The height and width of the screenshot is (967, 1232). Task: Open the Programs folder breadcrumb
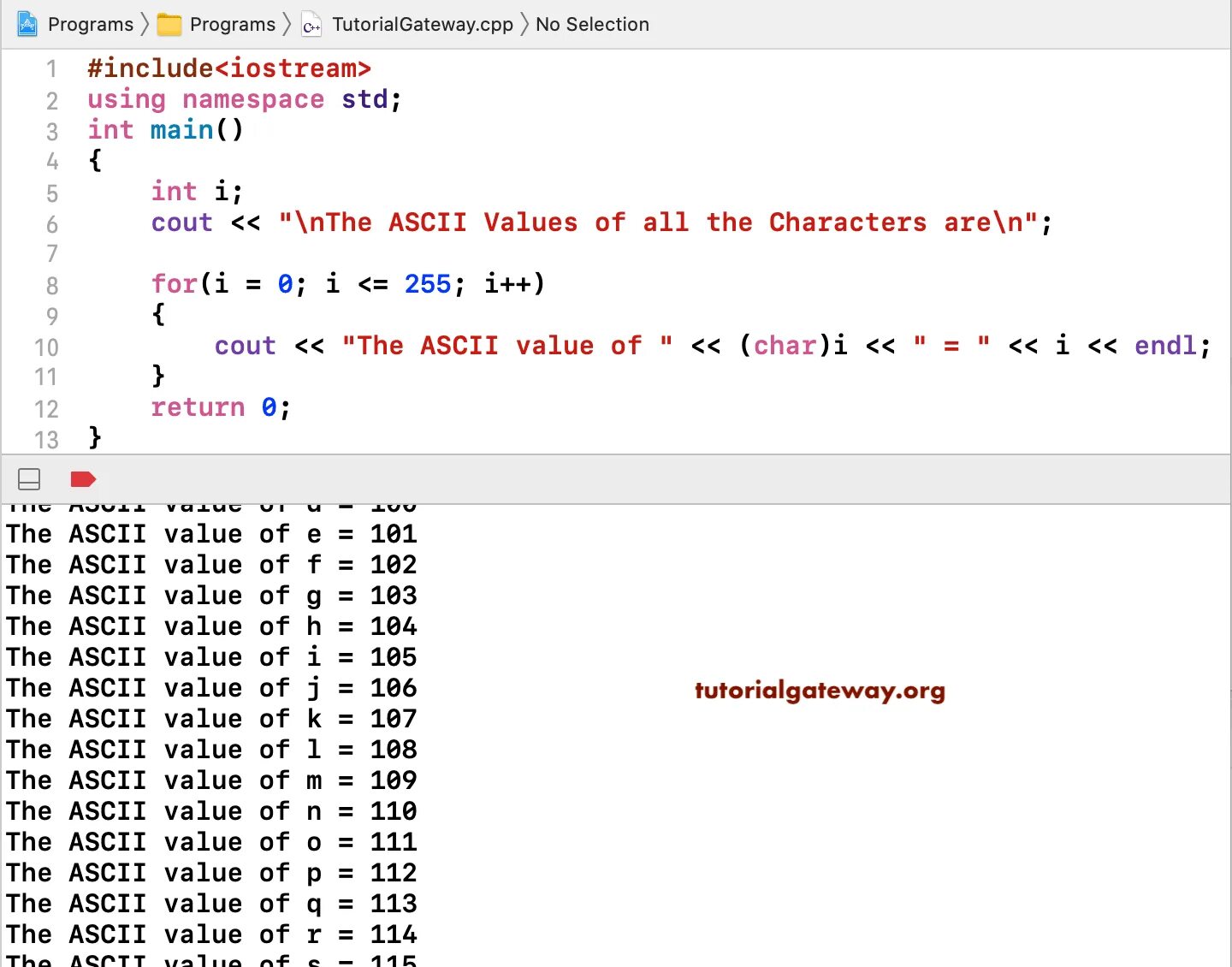click(233, 24)
